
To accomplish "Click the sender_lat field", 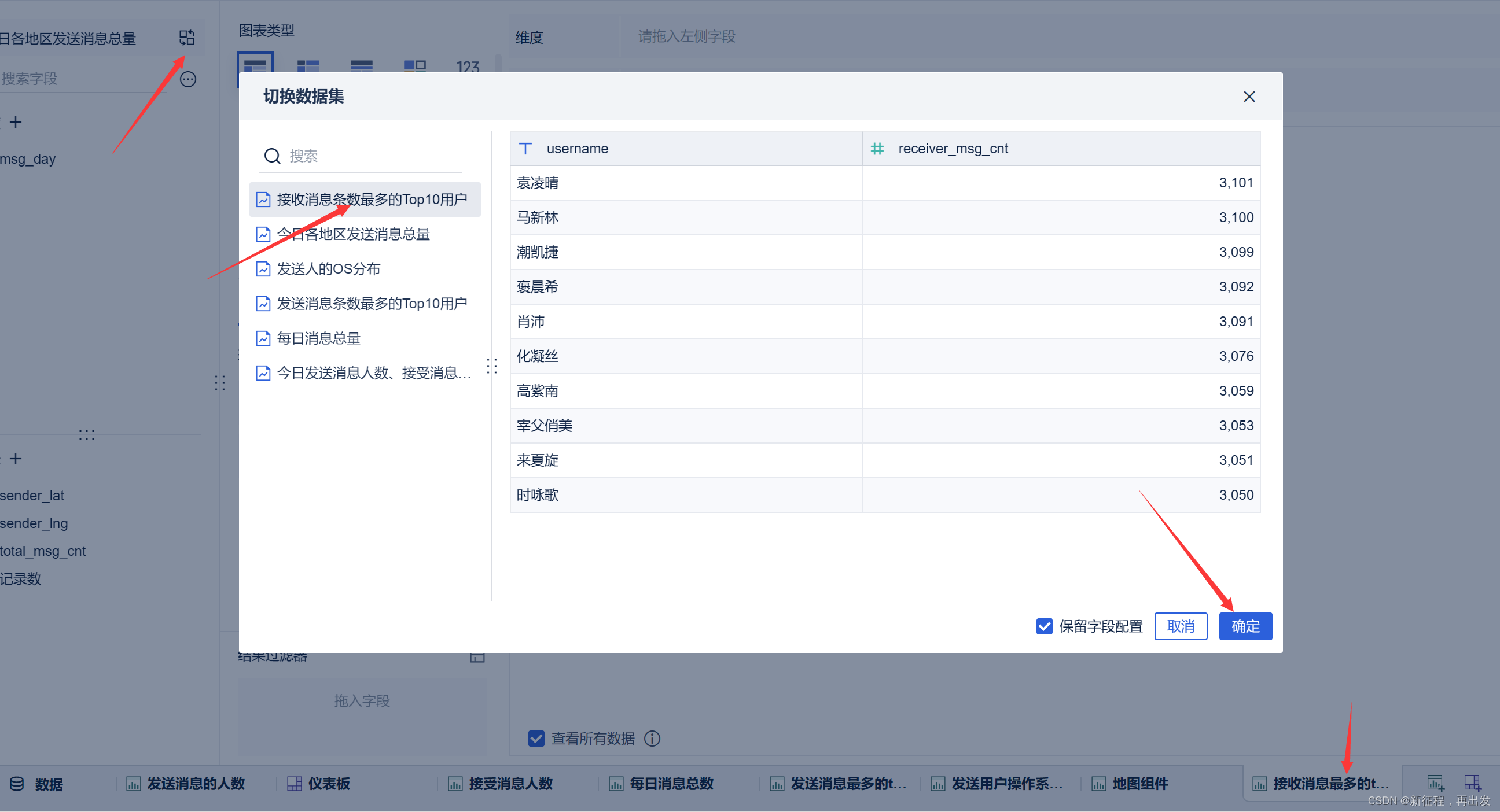I will pos(32,495).
